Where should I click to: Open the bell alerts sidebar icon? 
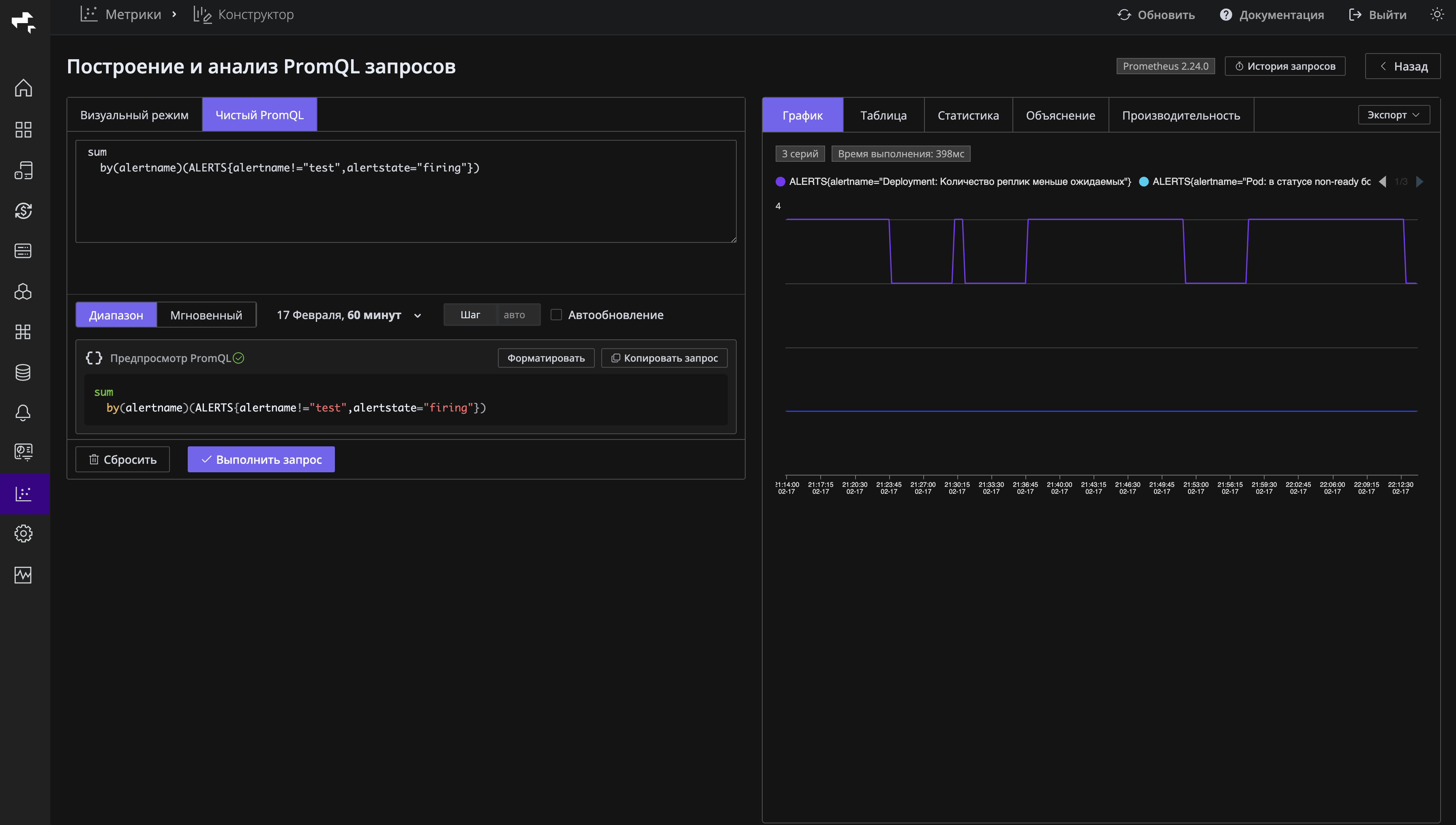point(23,413)
